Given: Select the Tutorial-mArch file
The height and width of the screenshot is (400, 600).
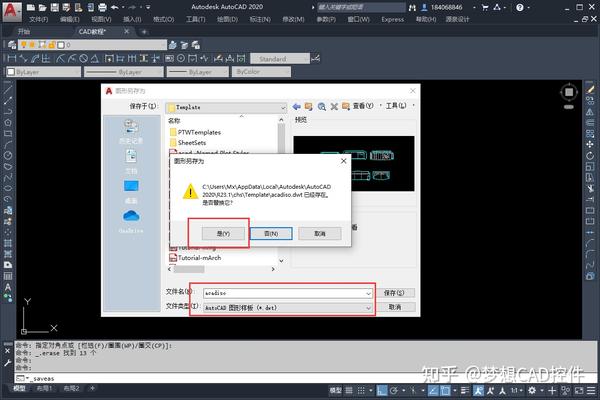Looking at the screenshot, I should click(195, 258).
